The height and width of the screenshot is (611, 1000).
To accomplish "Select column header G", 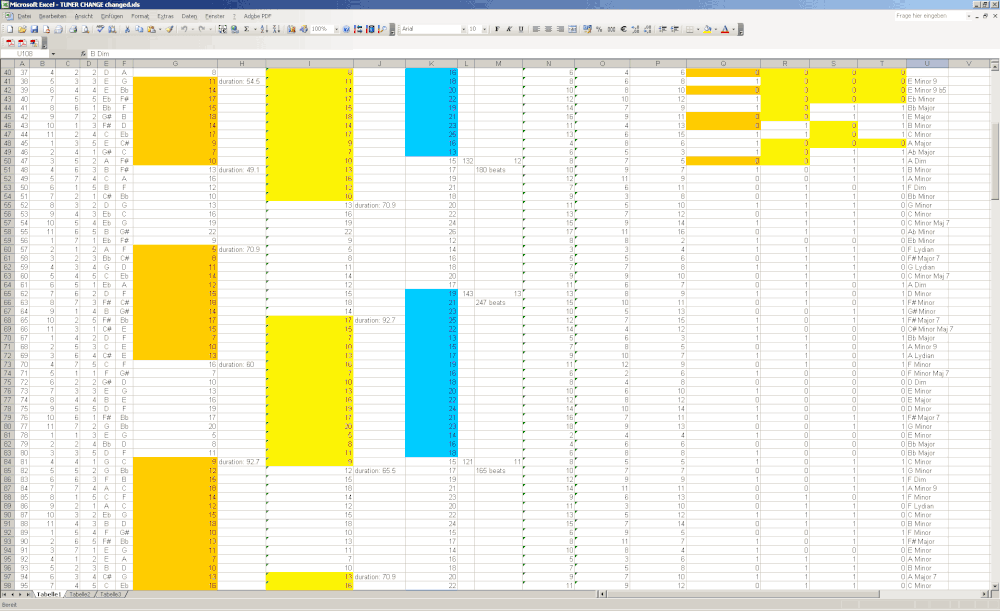I will [x=175, y=63].
